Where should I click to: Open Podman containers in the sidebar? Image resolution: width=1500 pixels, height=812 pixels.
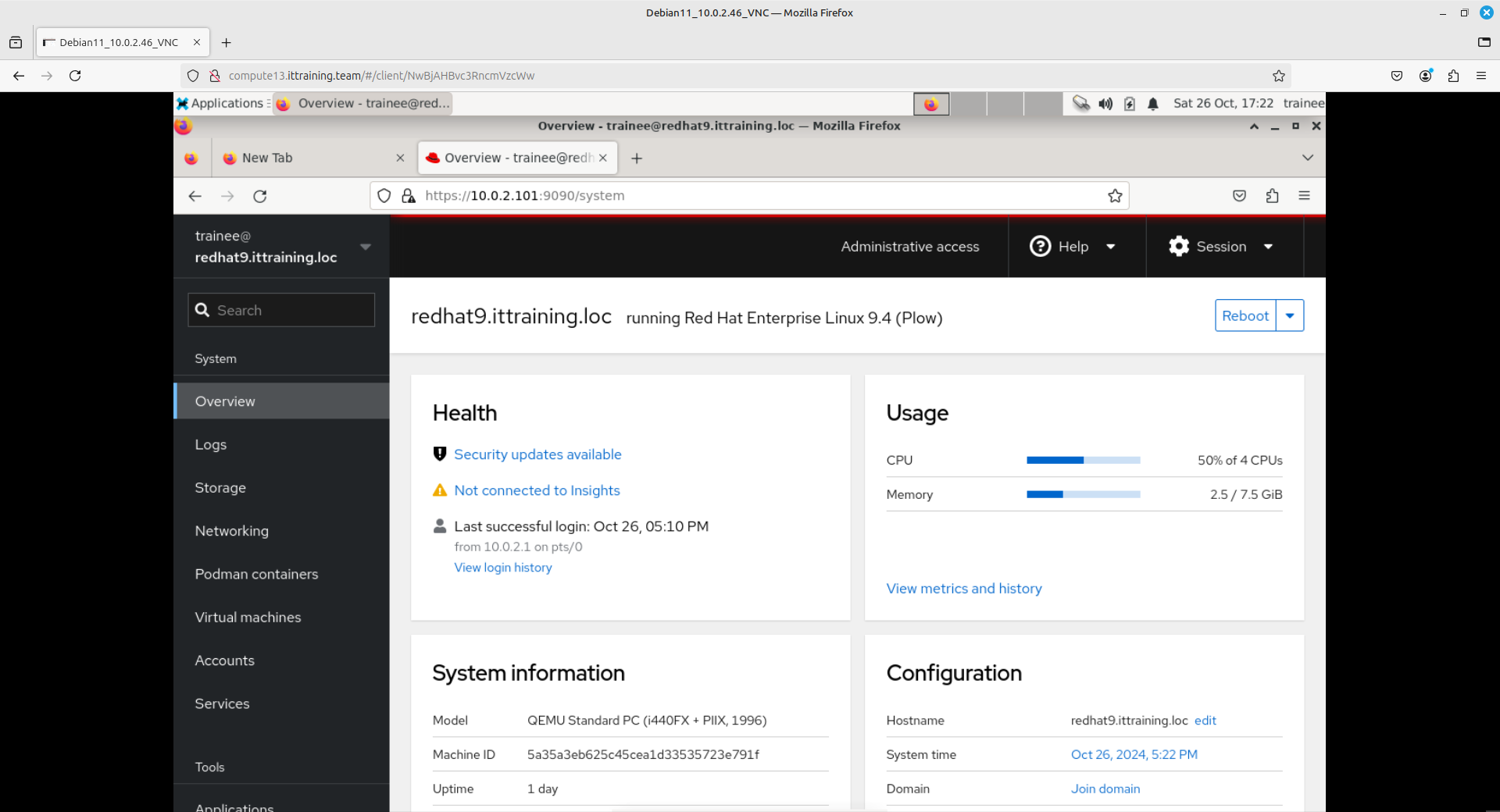[281, 574]
